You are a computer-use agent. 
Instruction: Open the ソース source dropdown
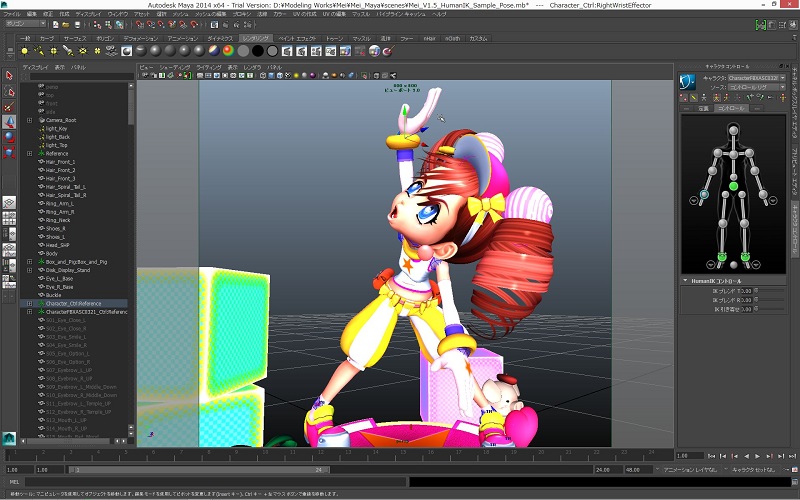(x=757, y=87)
